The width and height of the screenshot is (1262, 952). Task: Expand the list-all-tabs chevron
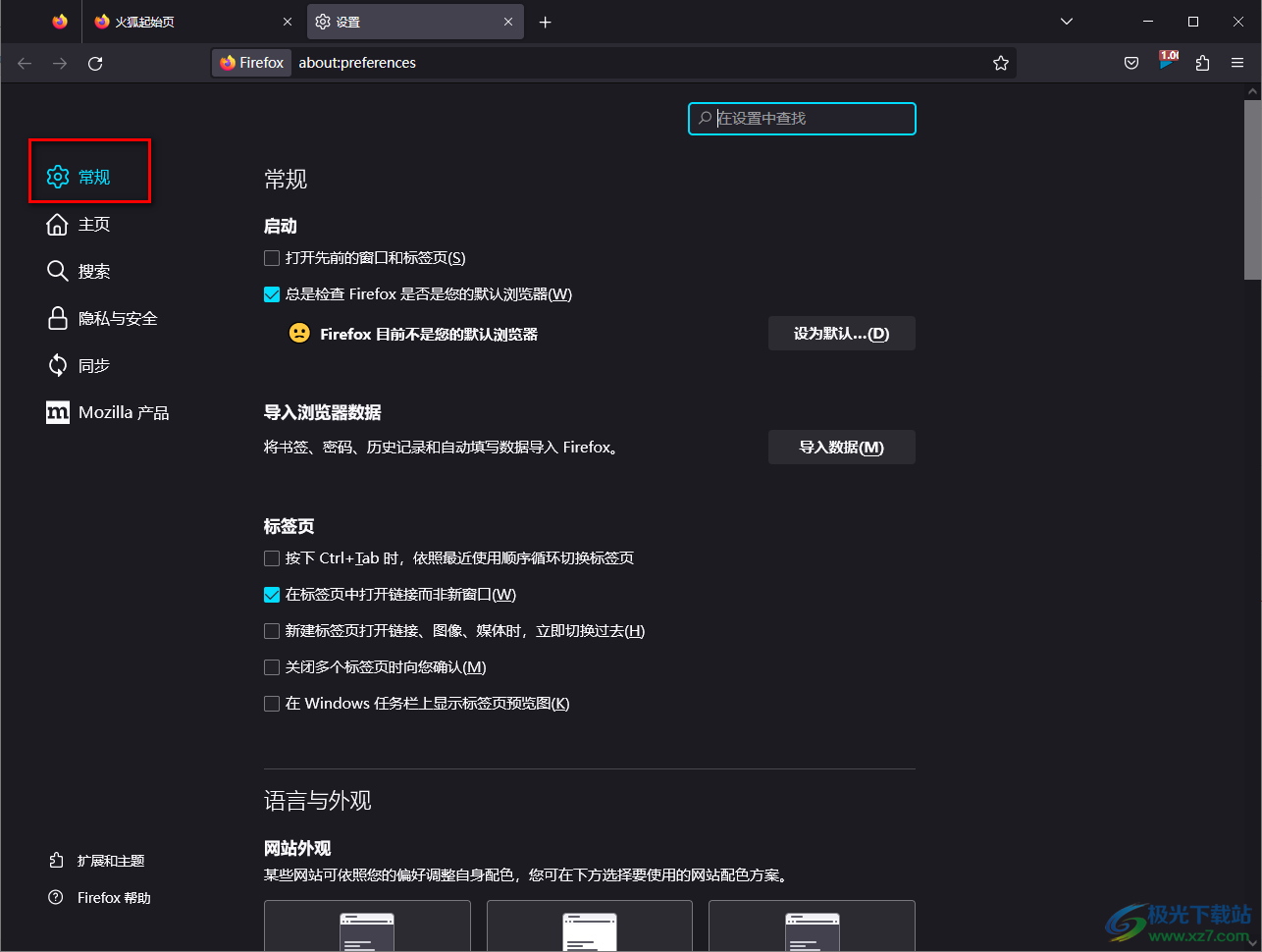click(1067, 22)
